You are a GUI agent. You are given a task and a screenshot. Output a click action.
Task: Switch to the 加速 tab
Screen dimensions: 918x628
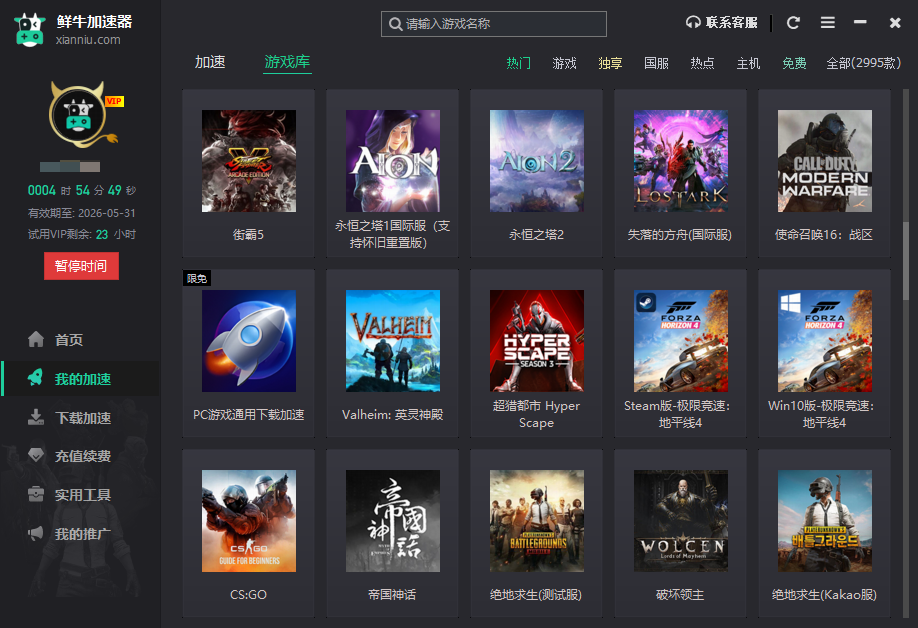210,62
